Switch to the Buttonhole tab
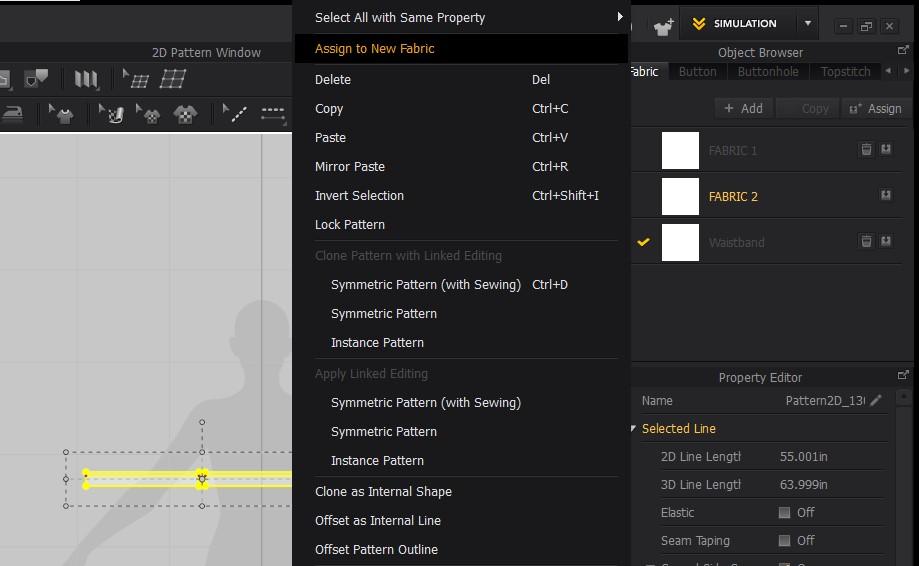 click(x=768, y=72)
